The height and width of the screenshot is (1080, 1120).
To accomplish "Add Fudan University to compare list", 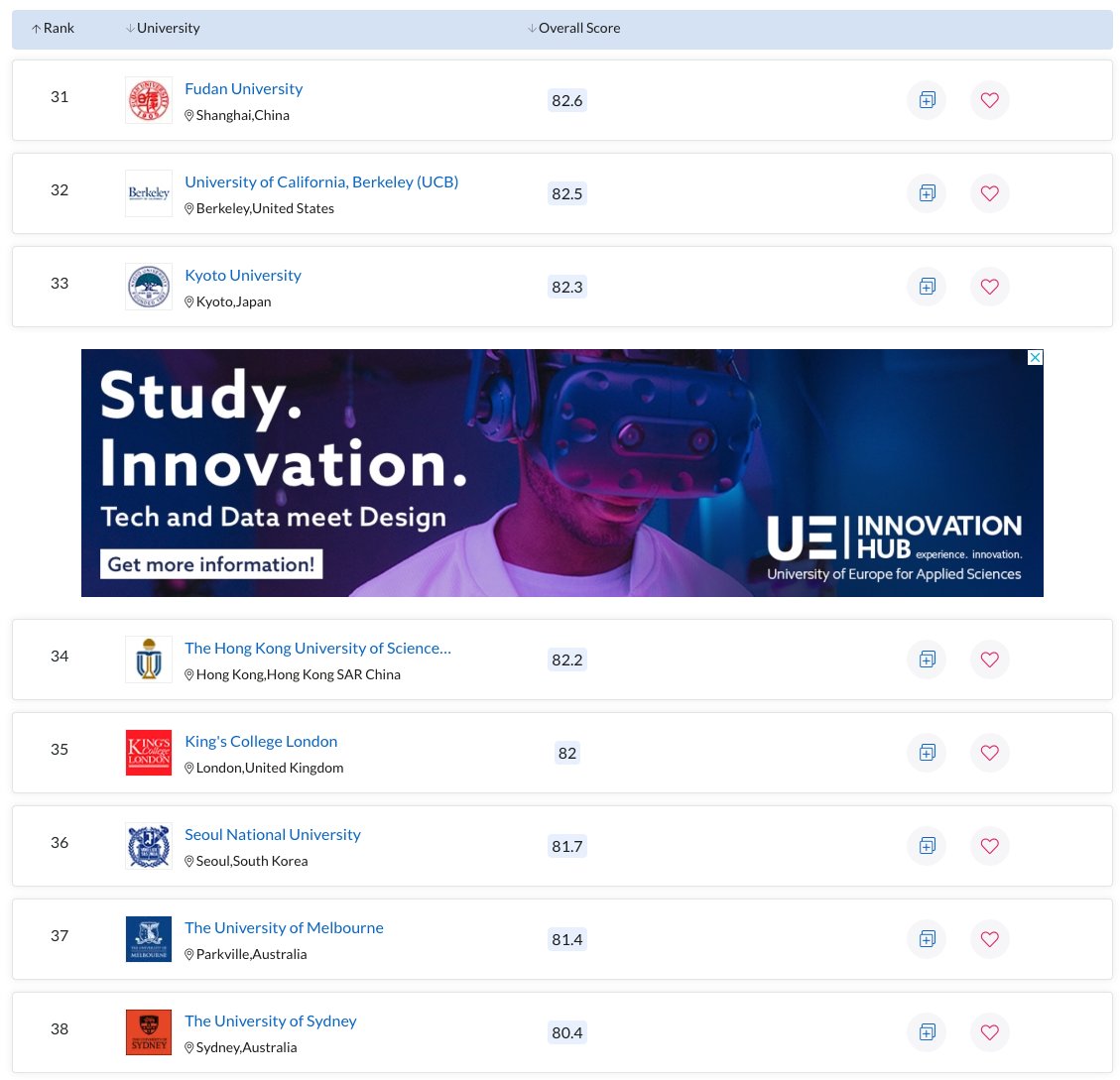I will (927, 100).
